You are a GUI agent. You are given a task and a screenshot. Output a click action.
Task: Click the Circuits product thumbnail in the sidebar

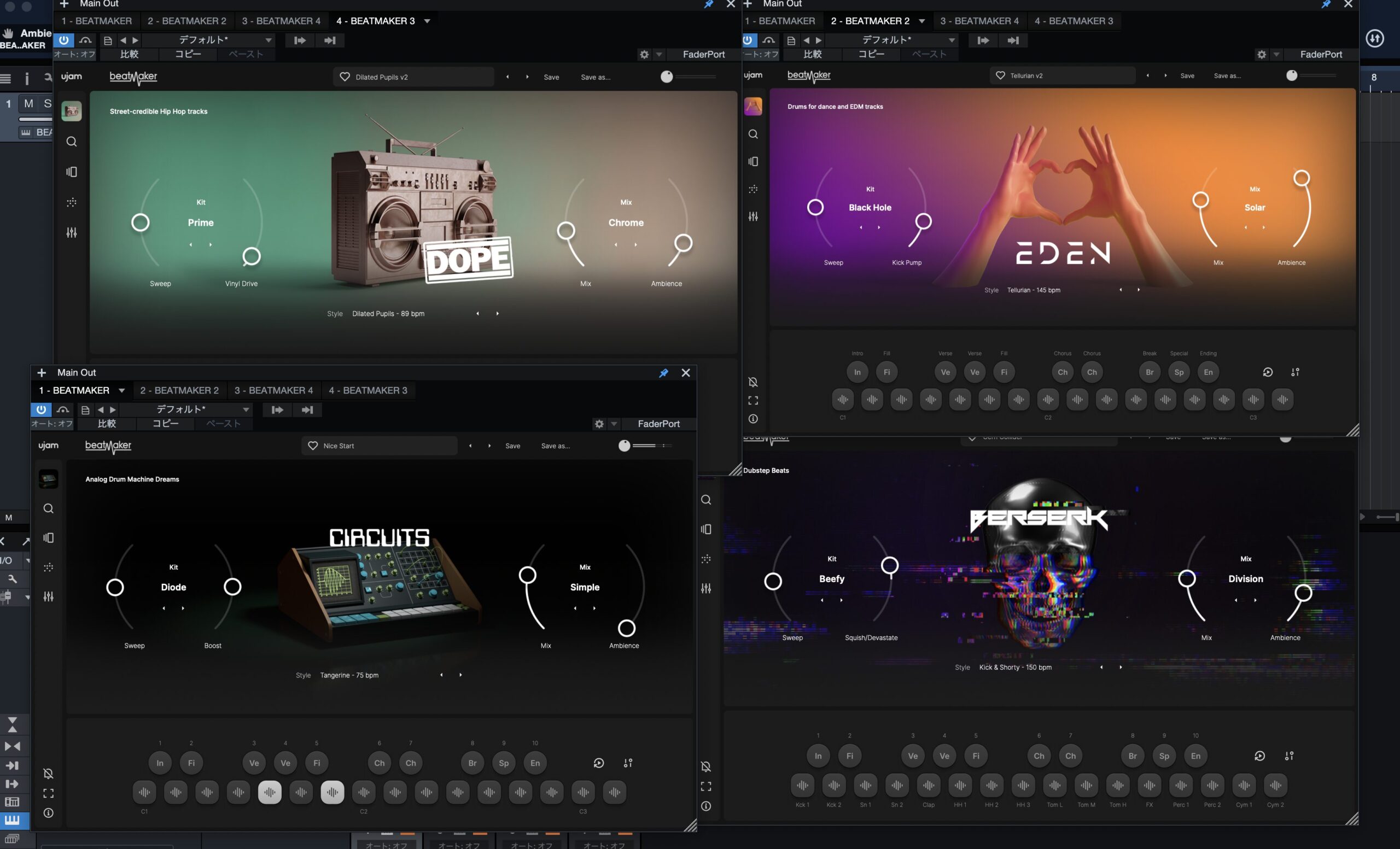pos(48,479)
